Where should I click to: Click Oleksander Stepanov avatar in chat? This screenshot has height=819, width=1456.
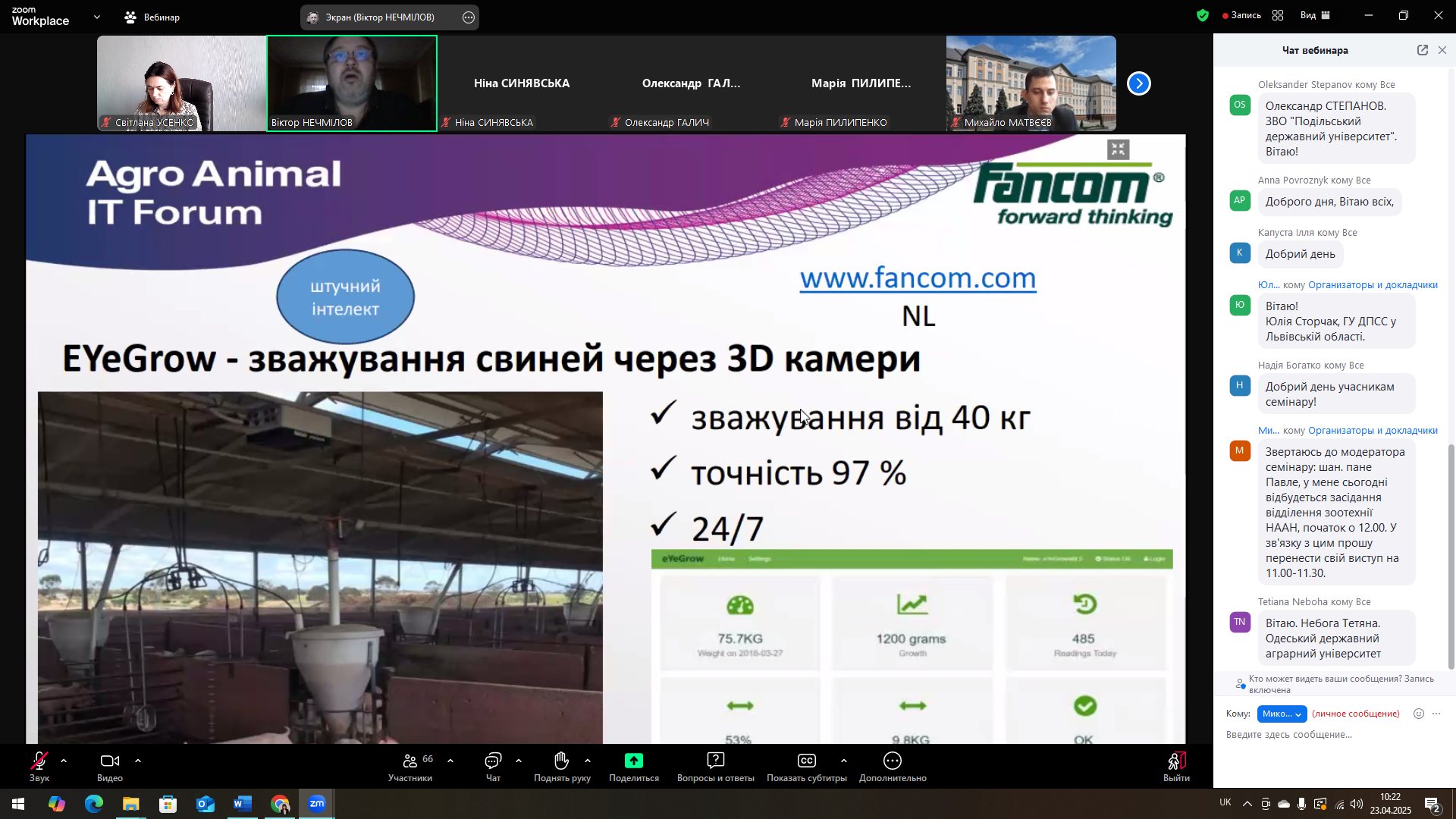(x=1240, y=105)
